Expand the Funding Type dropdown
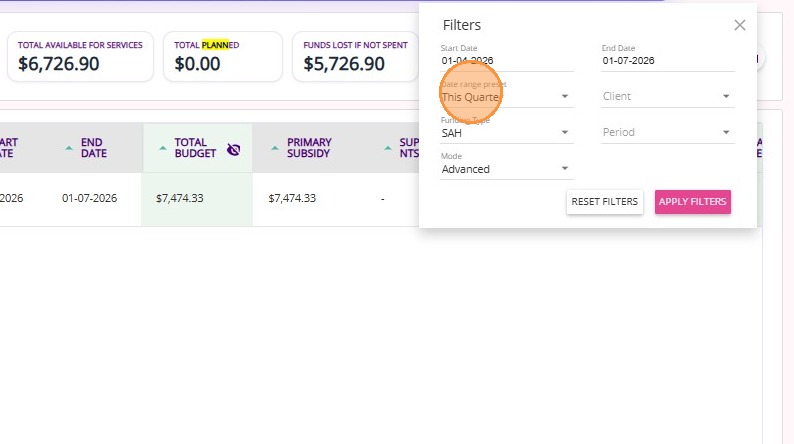This screenshot has height=444, width=794. pyautogui.click(x=507, y=132)
